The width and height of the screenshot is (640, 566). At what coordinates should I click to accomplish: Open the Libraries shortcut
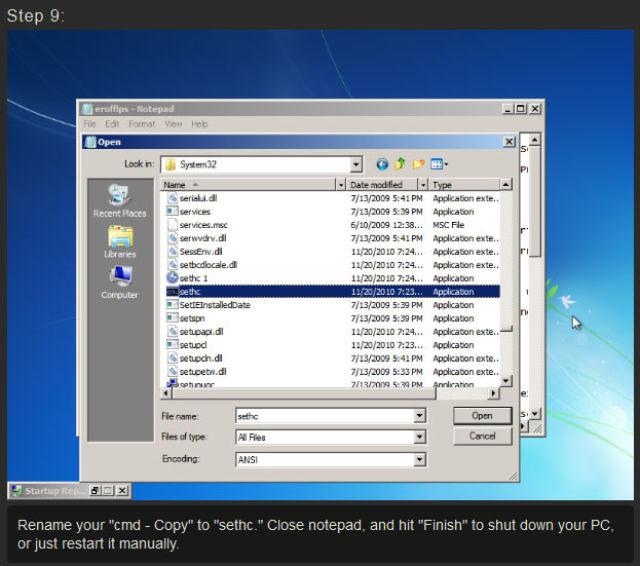pyautogui.click(x=120, y=241)
